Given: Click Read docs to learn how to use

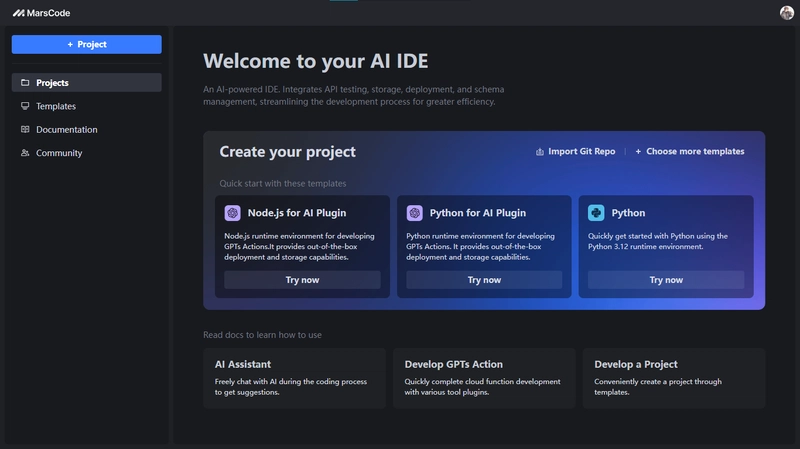Looking at the screenshot, I should click(262, 335).
